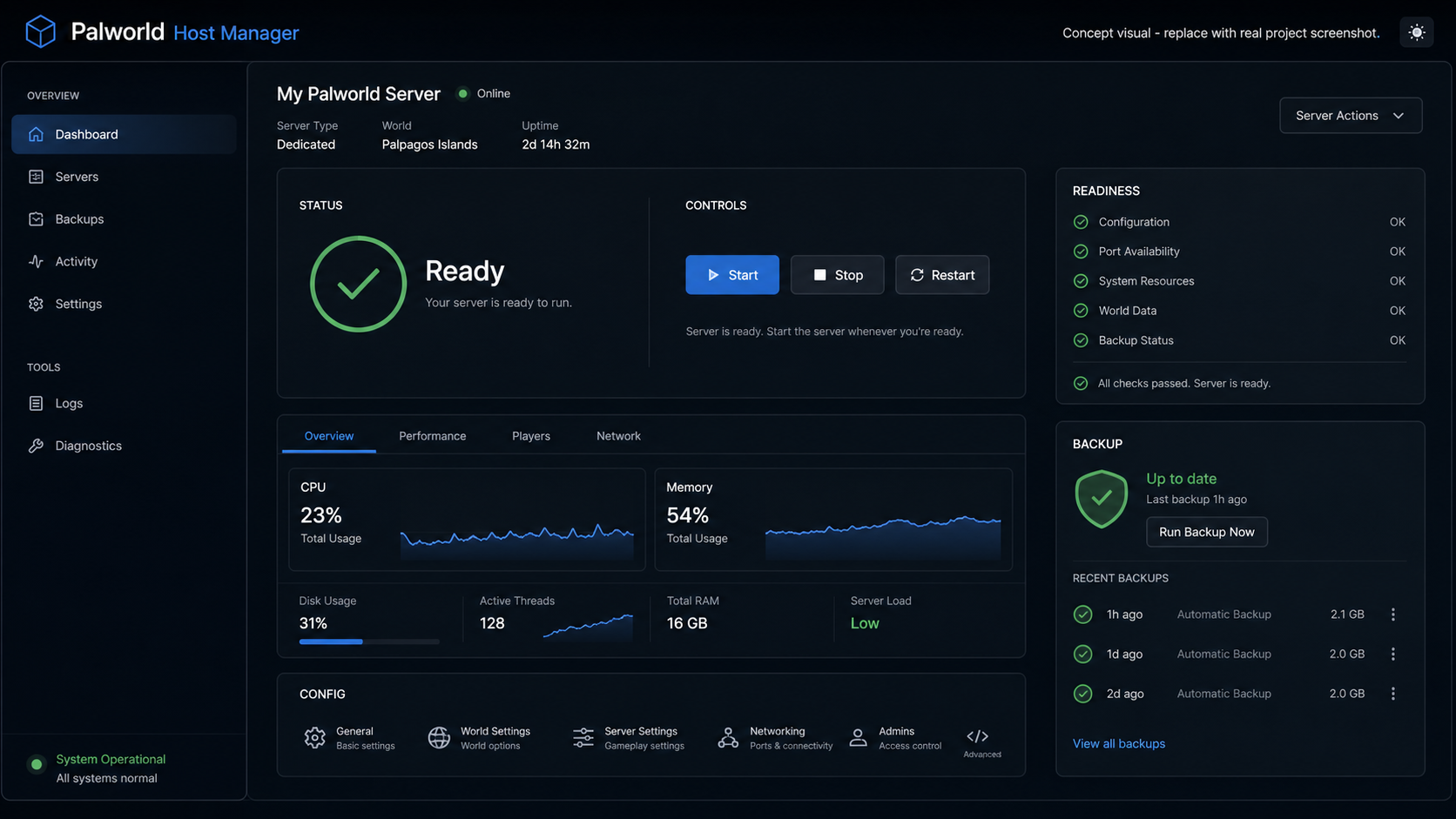Click the System Resources check icon
This screenshot has width=1456, height=819.
click(x=1081, y=281)
